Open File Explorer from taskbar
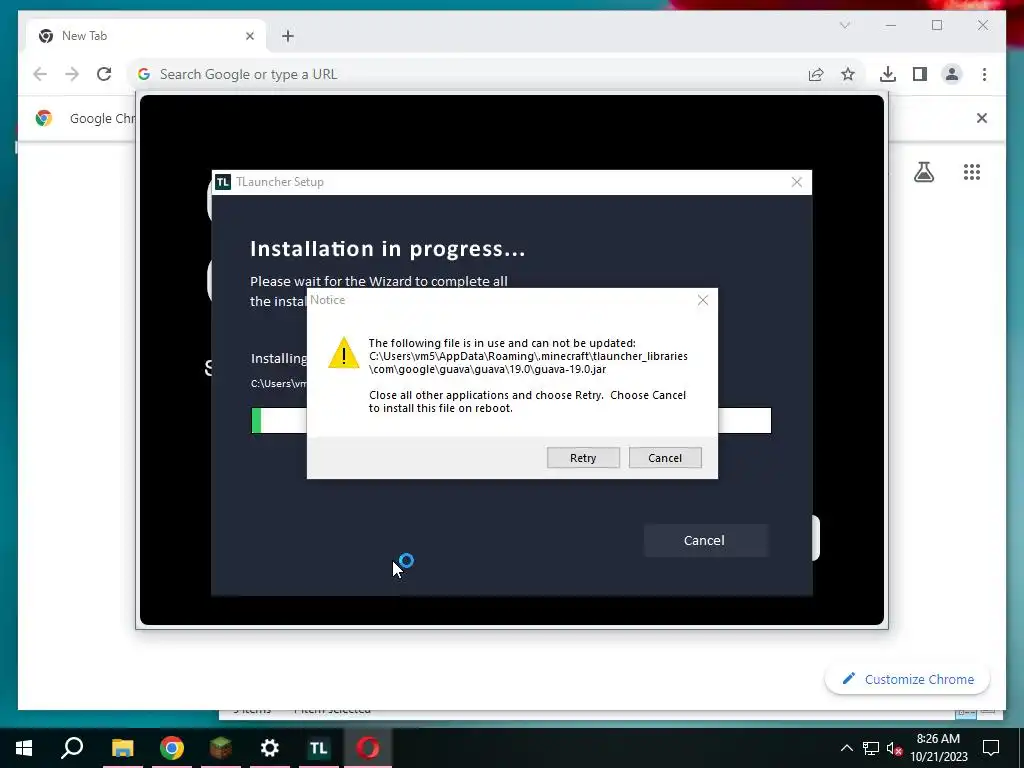1024x768 pixels. click(x=122, y=748)
